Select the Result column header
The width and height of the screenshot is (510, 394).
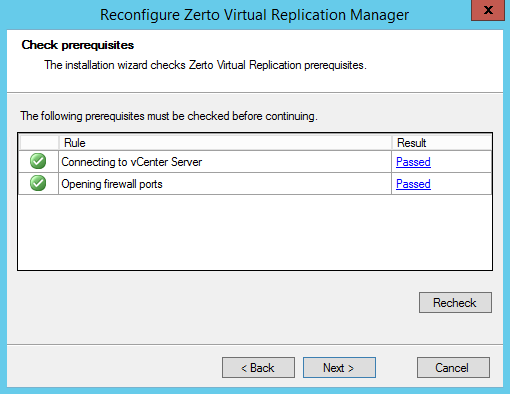[x=441, y=143]
